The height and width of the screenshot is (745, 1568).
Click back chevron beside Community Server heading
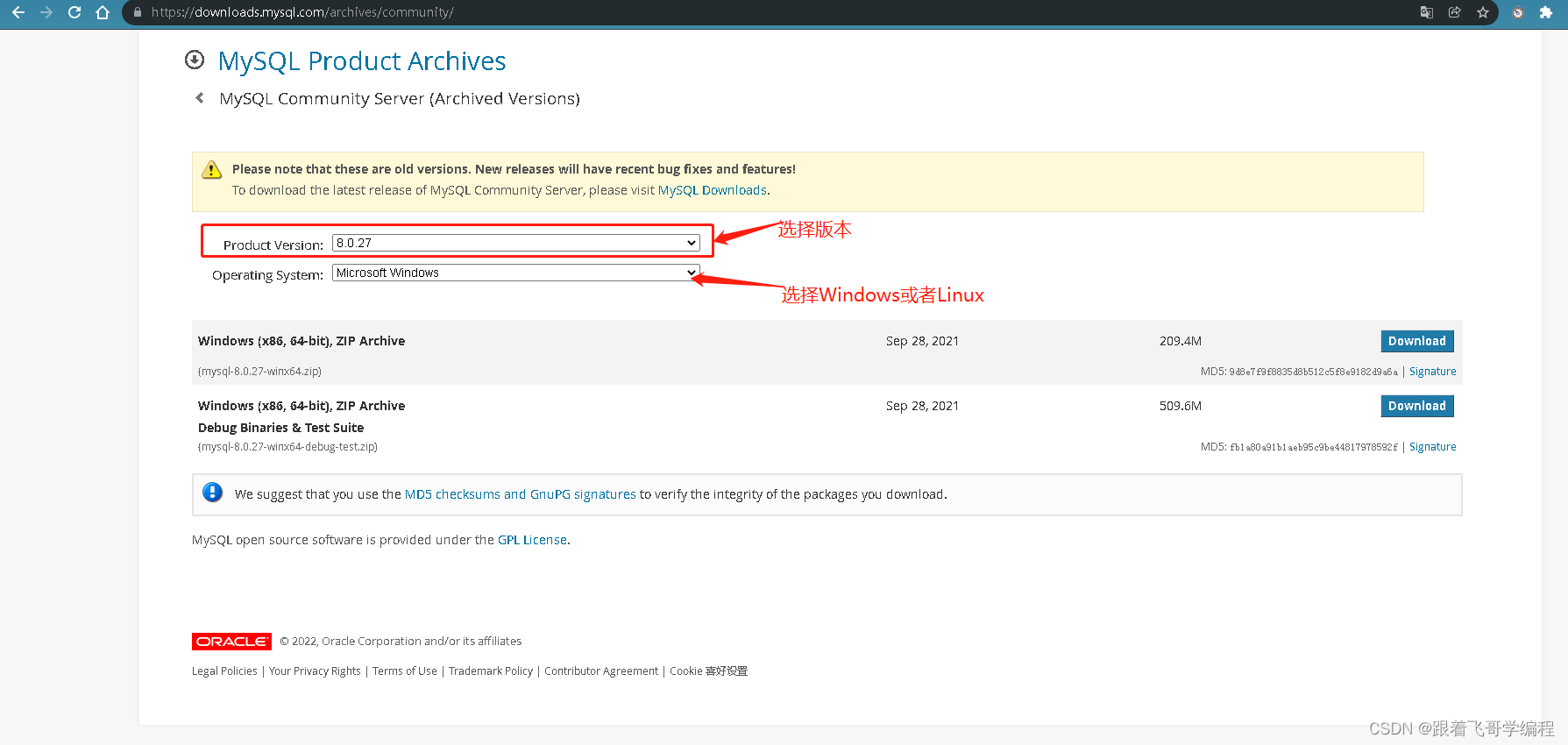[200, 98]
